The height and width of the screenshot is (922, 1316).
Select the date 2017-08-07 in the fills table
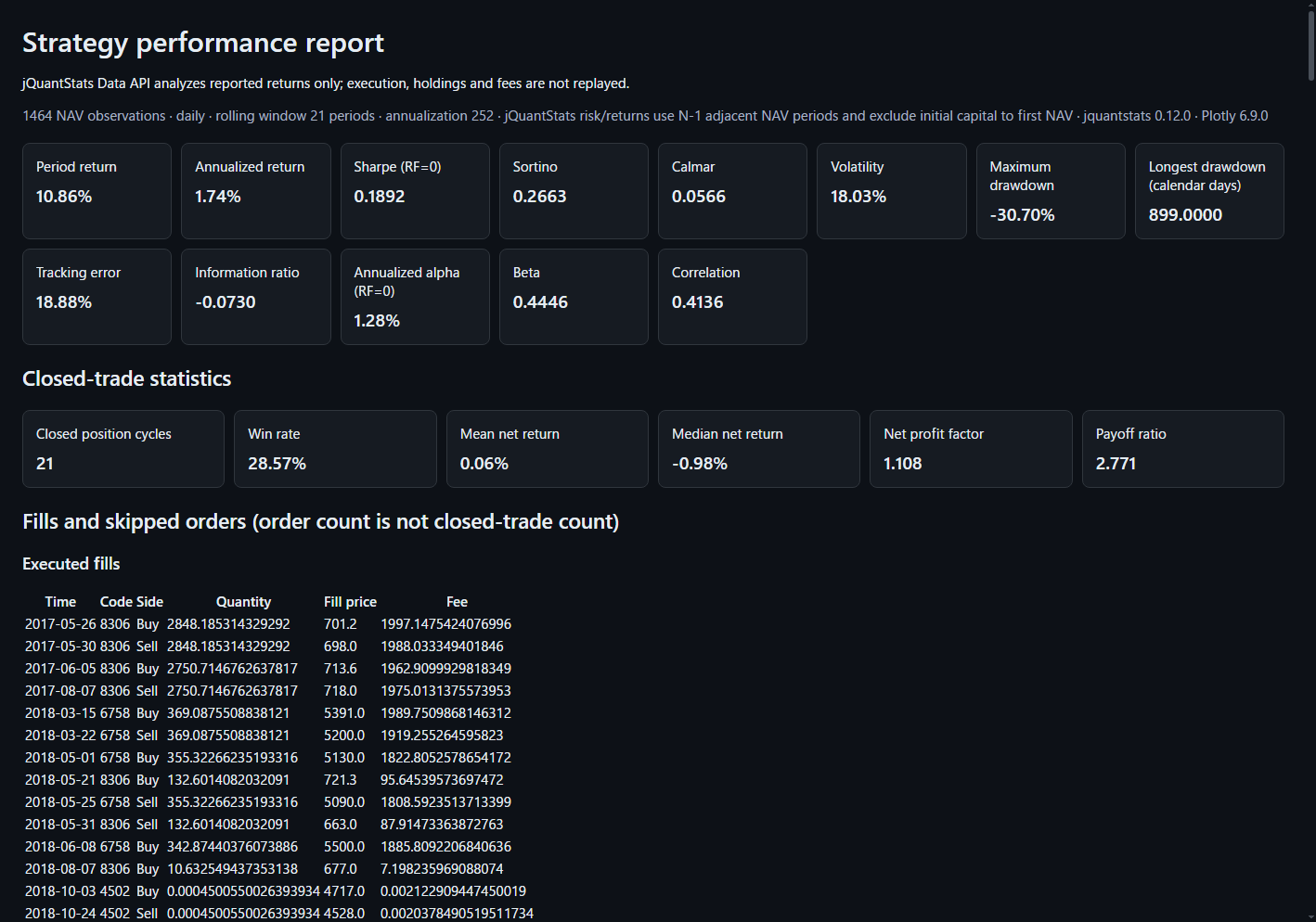point(60,691)
